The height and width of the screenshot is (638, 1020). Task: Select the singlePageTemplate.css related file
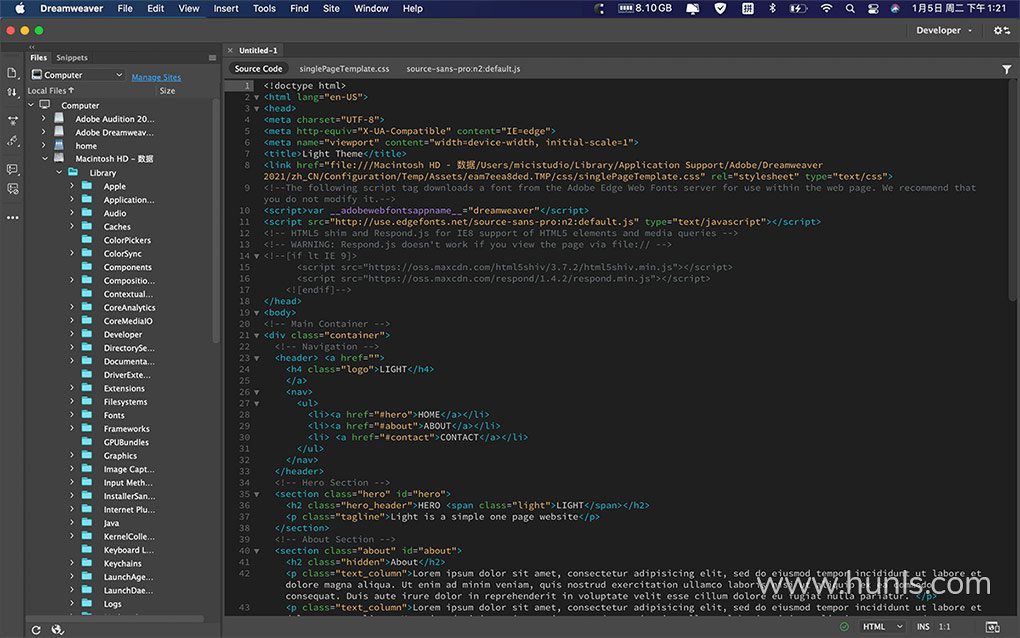[x=344, y=69]
